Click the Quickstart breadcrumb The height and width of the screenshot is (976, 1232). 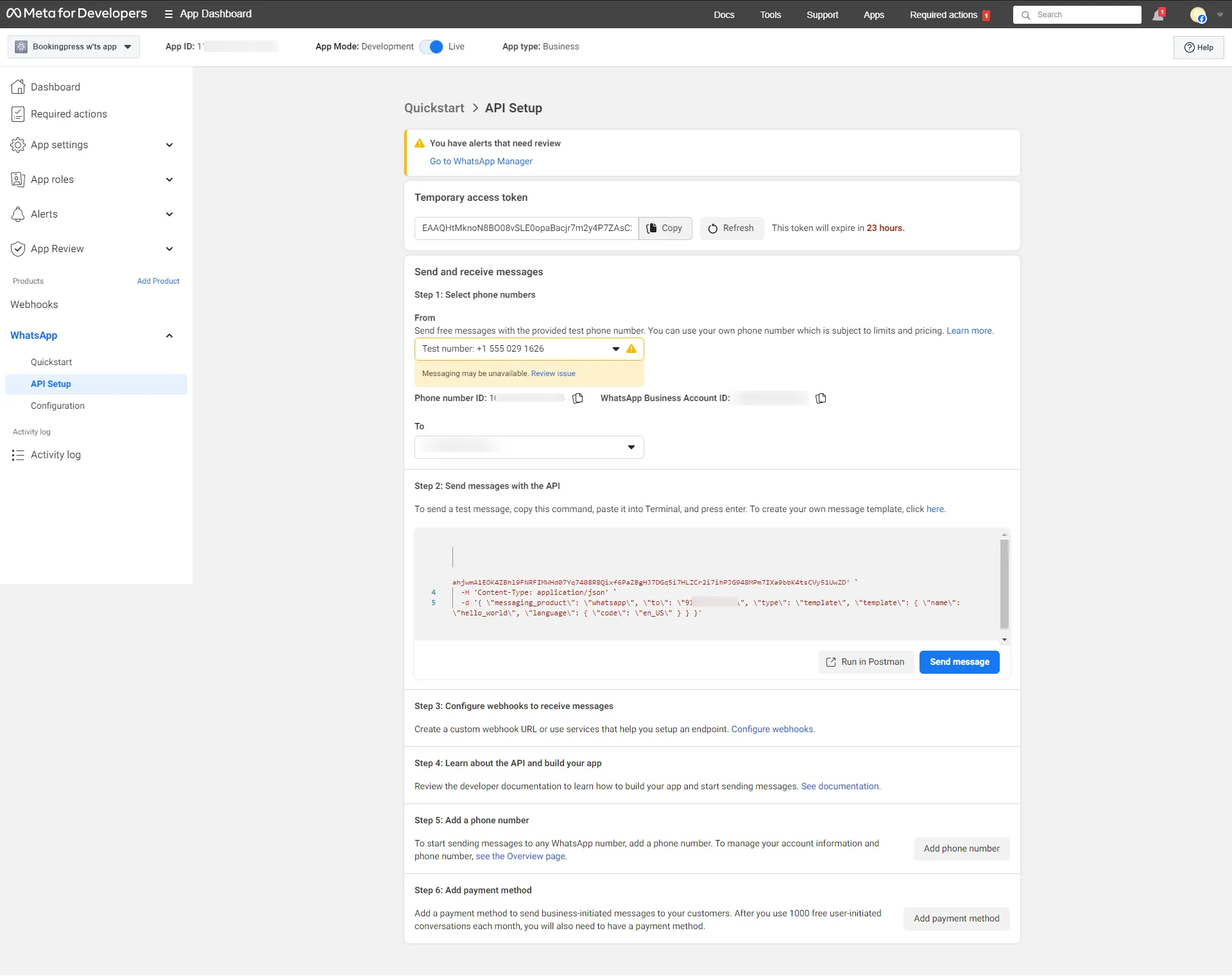click(434, 108)
